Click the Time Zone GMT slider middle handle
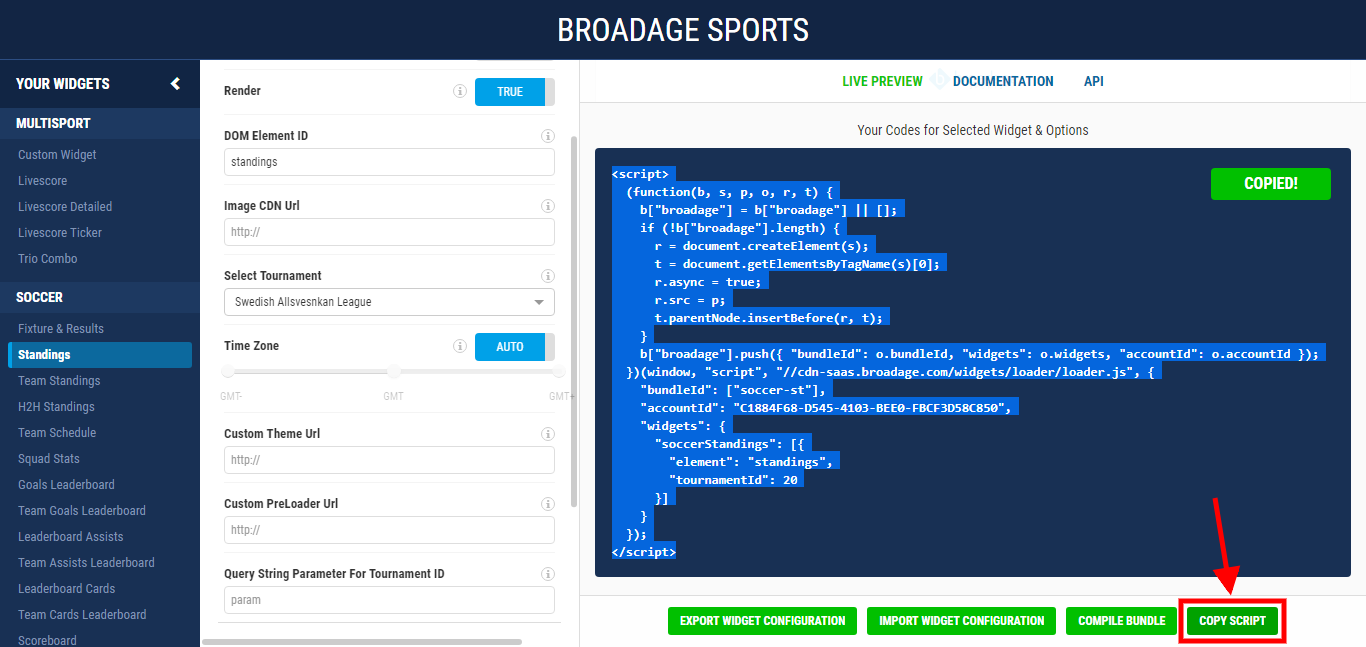1366x647 pixels. coord(394,372)
